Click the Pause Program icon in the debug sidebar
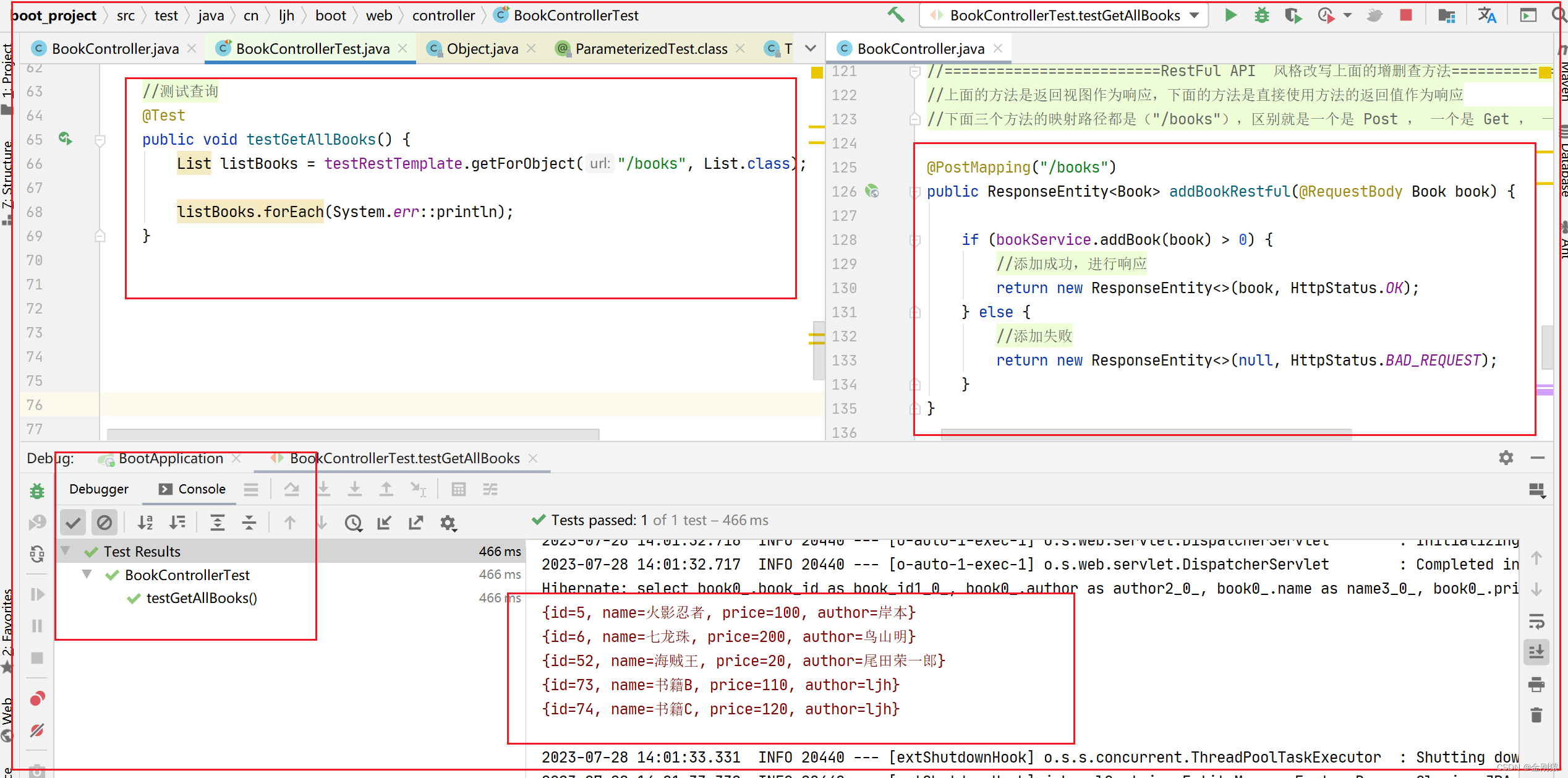Image resolution: width=1568 pixels, height=778 pixels. [37, 626]
